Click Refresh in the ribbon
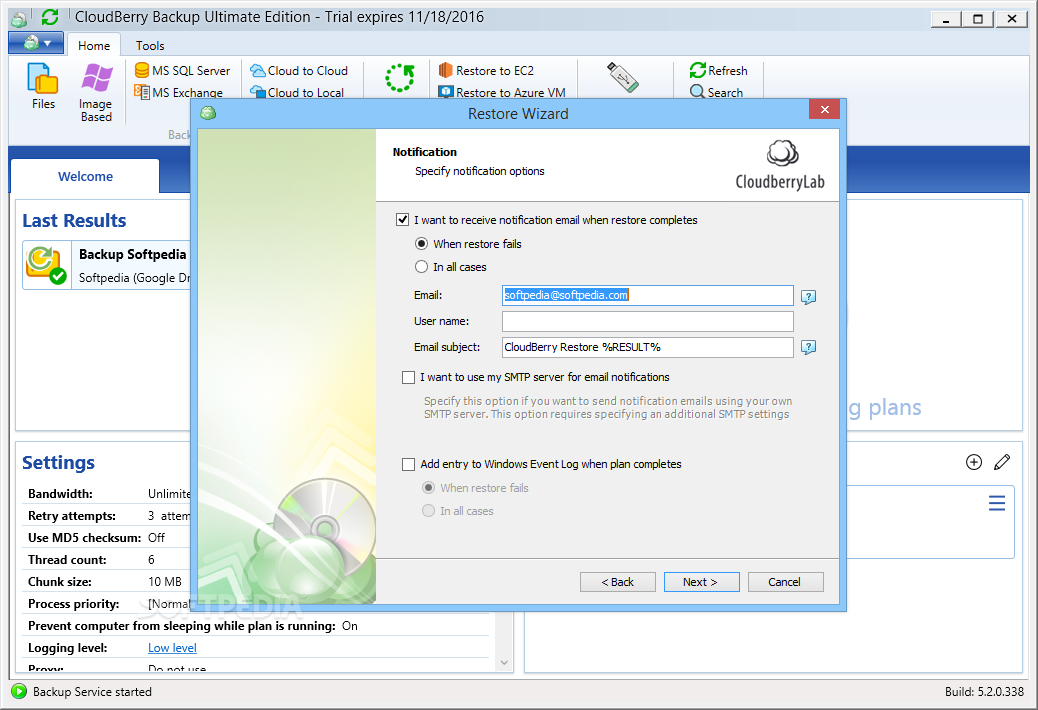Screen dimensions: 1038x710 [x=718, y=70]
